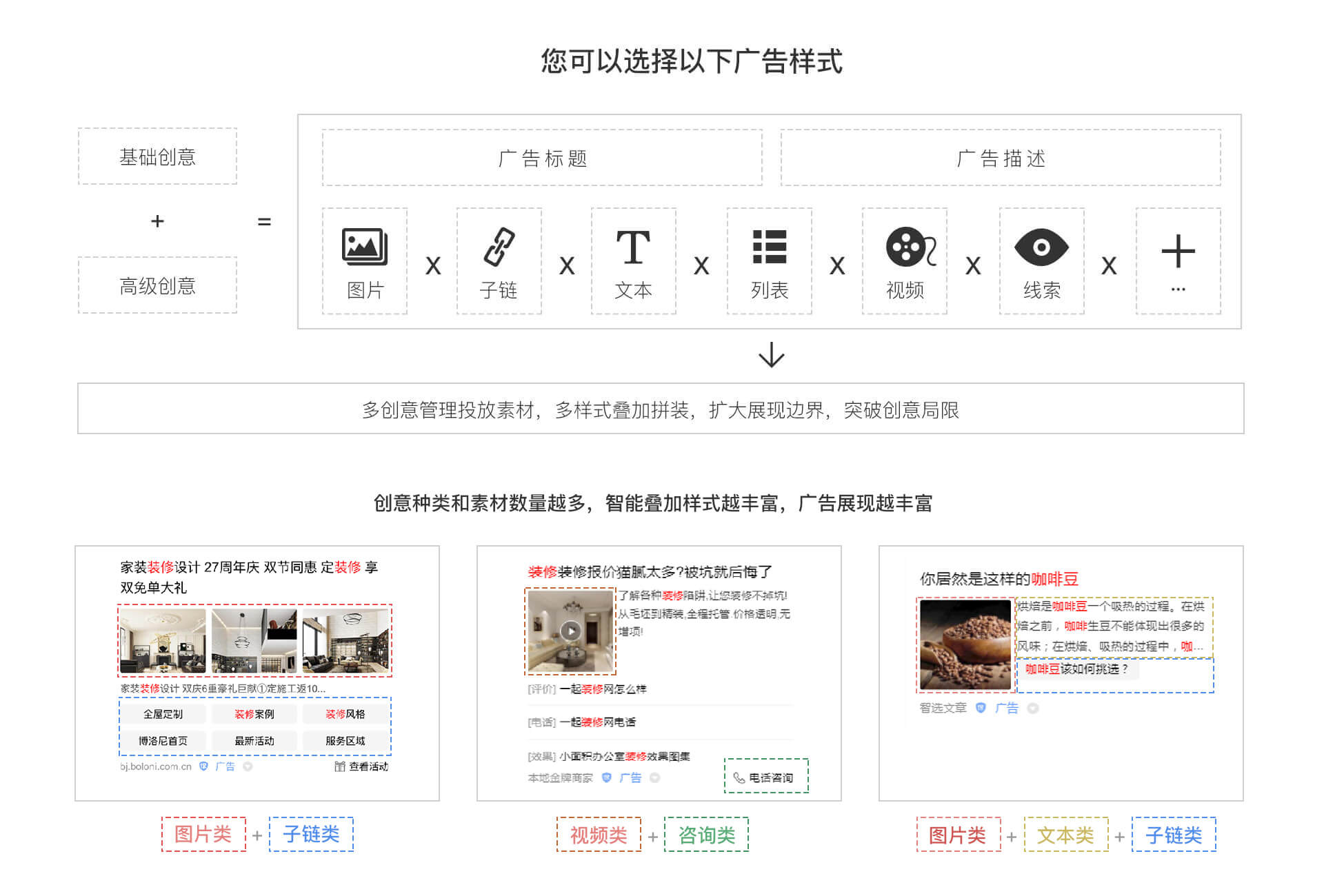
Task: Click the 线索 eye icon
Action: click(x=1041, y=247)
